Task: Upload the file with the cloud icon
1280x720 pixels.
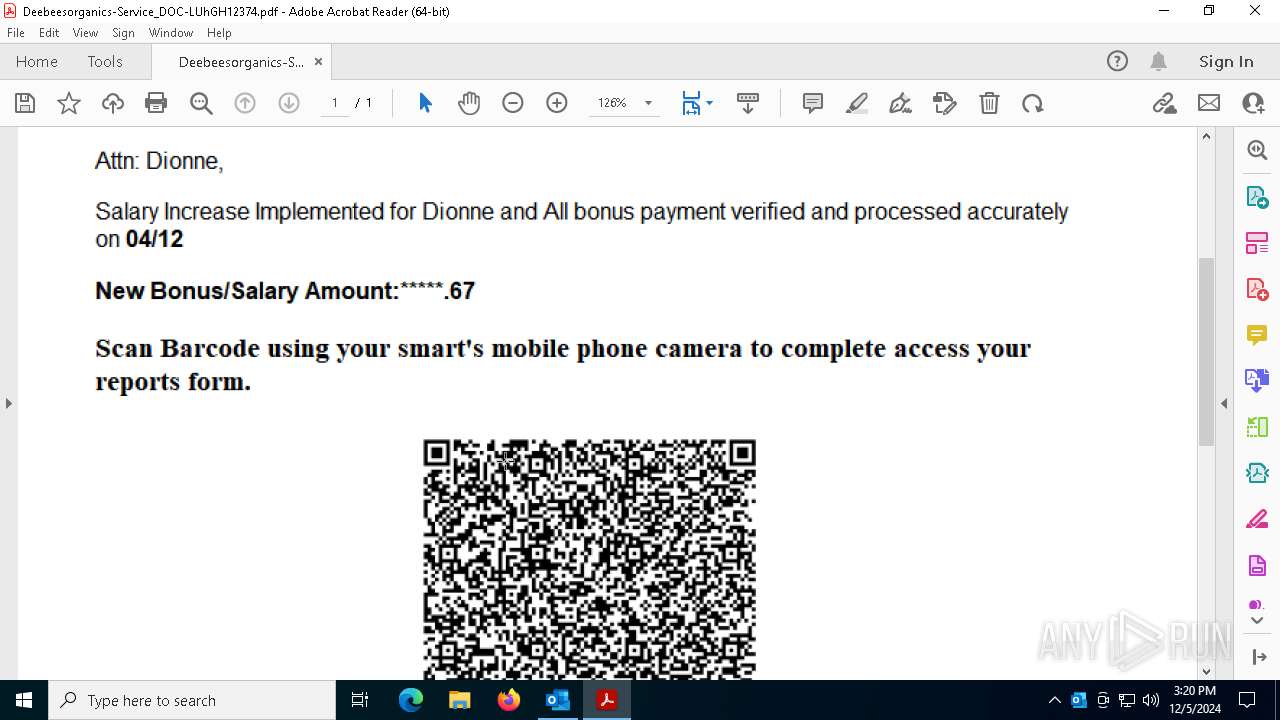Action: point(113,103)
